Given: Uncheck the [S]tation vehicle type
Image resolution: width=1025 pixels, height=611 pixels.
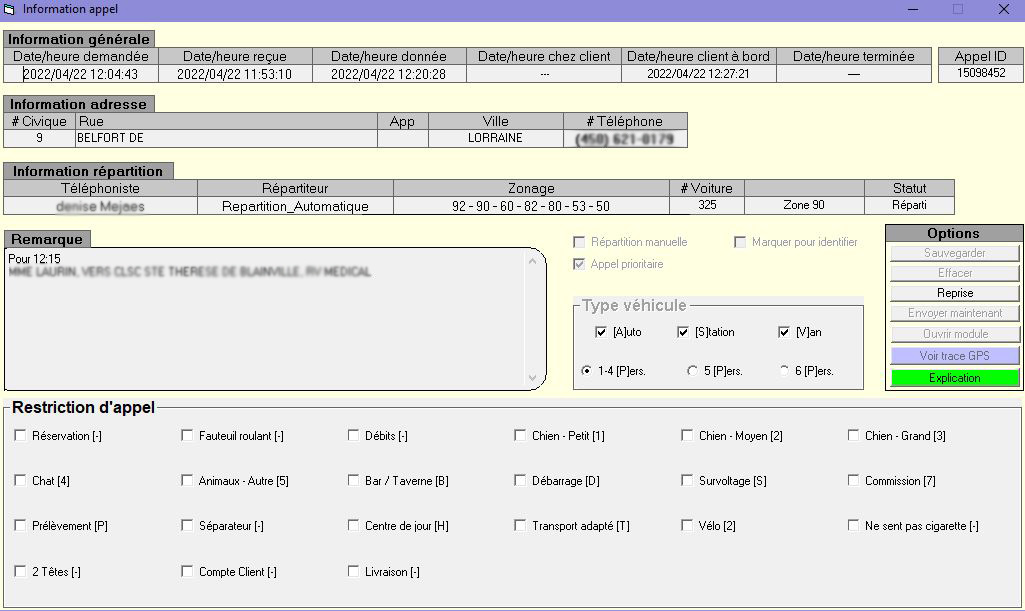Looking at the screenshot, I should coord(682,332).
